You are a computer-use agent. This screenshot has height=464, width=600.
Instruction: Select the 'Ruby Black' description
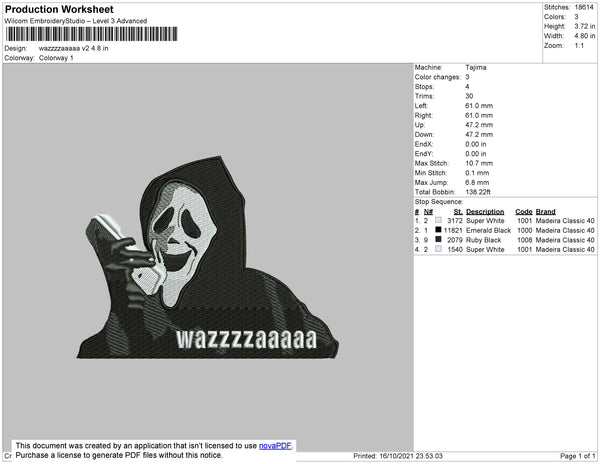[483, 240]
